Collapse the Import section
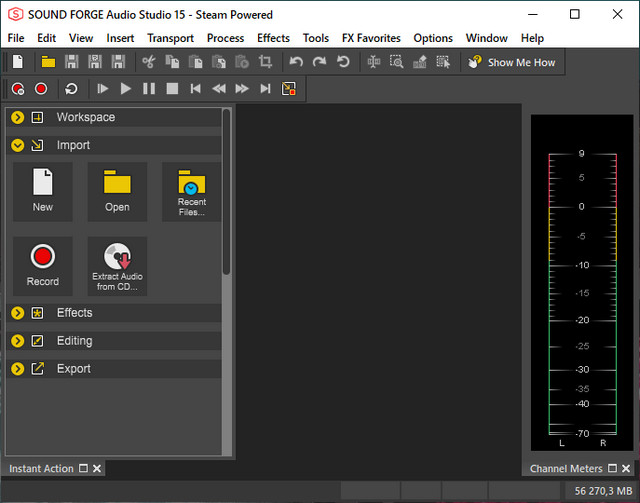Viewport: 640px width, 503px height. pyautogui.click(x=18, y=145)
